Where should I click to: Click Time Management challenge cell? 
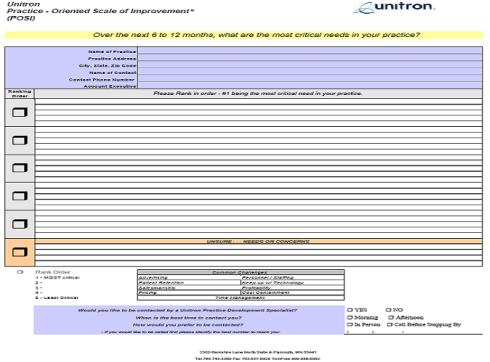click(240, 298)
